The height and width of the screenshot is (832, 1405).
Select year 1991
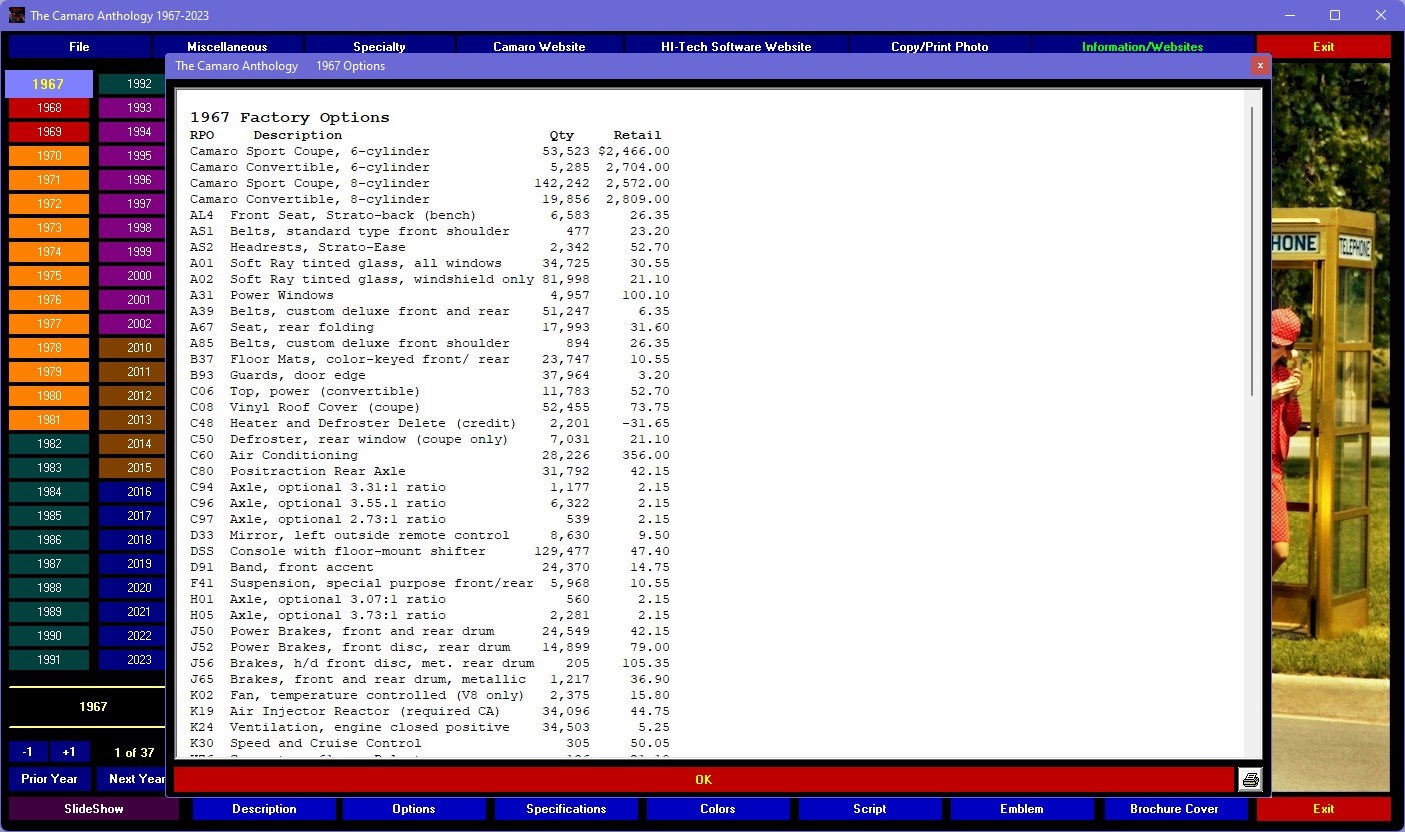[x=49, y=660]
